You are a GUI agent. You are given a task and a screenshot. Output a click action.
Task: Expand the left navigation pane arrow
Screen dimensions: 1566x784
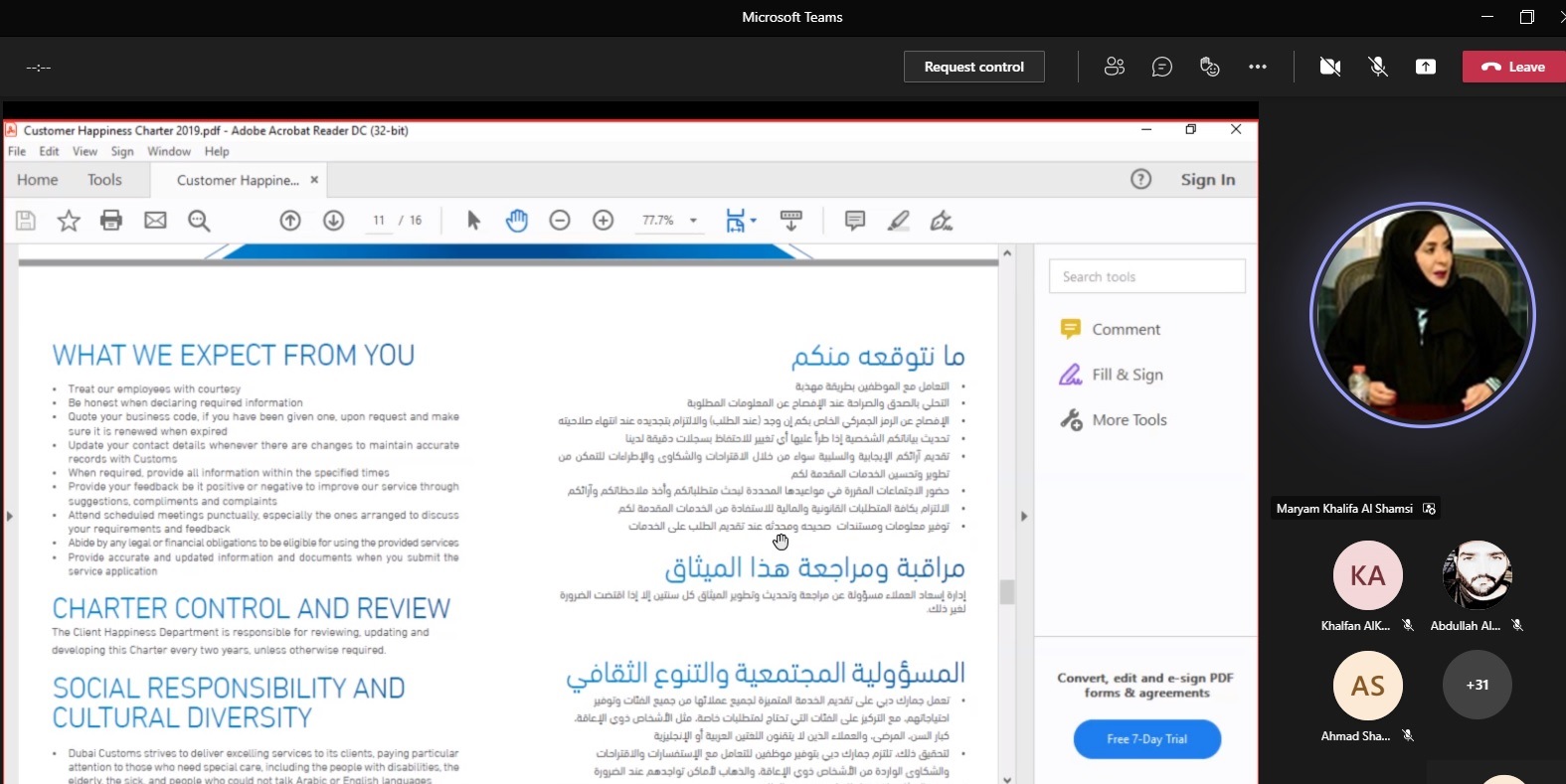pyautogui.click(x=10, y=516)
